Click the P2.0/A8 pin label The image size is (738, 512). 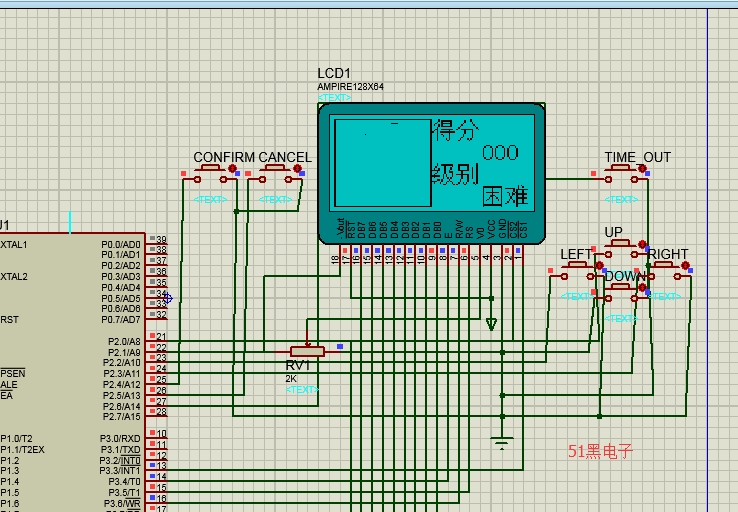(124, 342)
